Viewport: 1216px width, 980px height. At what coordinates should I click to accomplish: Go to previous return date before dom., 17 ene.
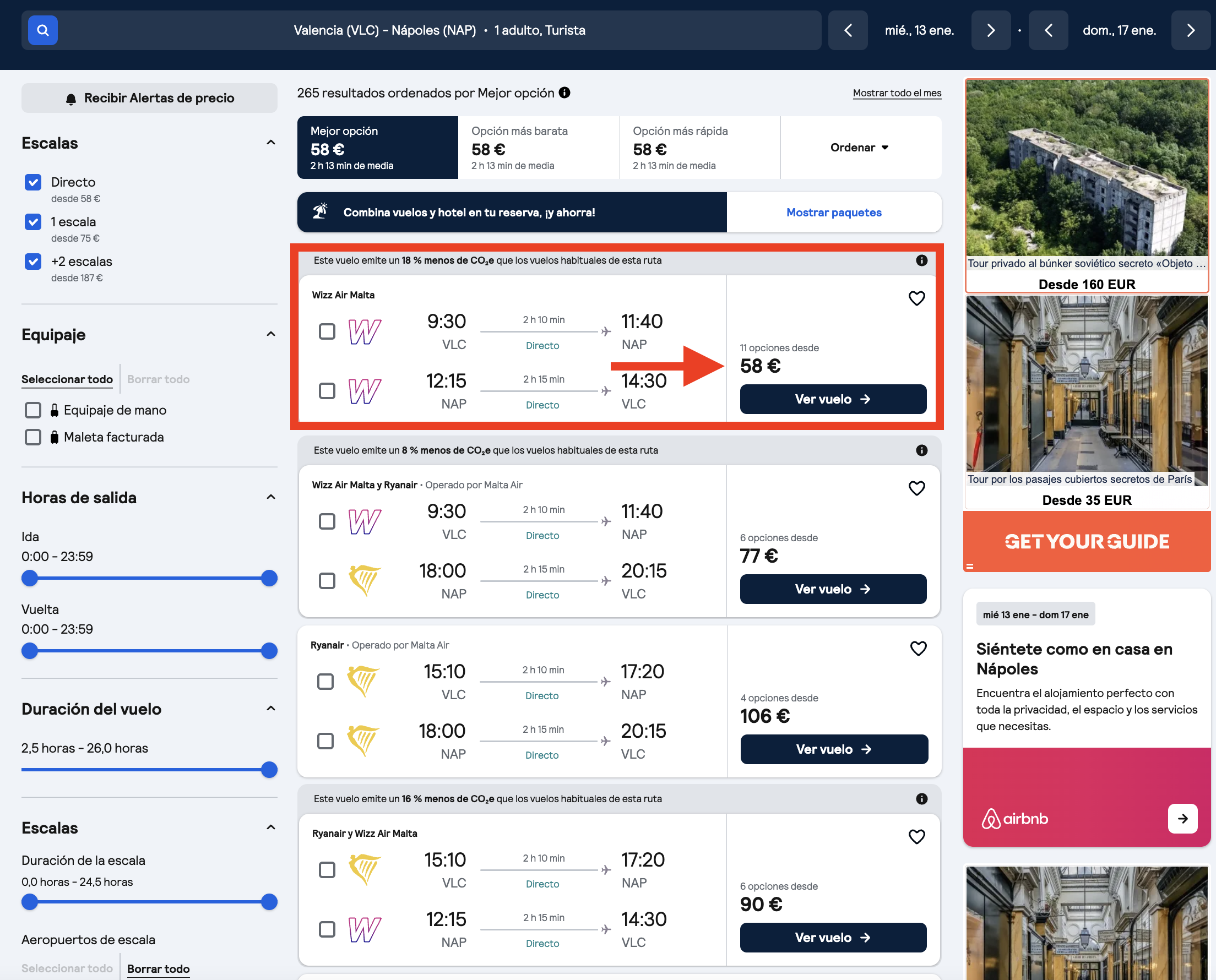click(x=1049, y=30)
